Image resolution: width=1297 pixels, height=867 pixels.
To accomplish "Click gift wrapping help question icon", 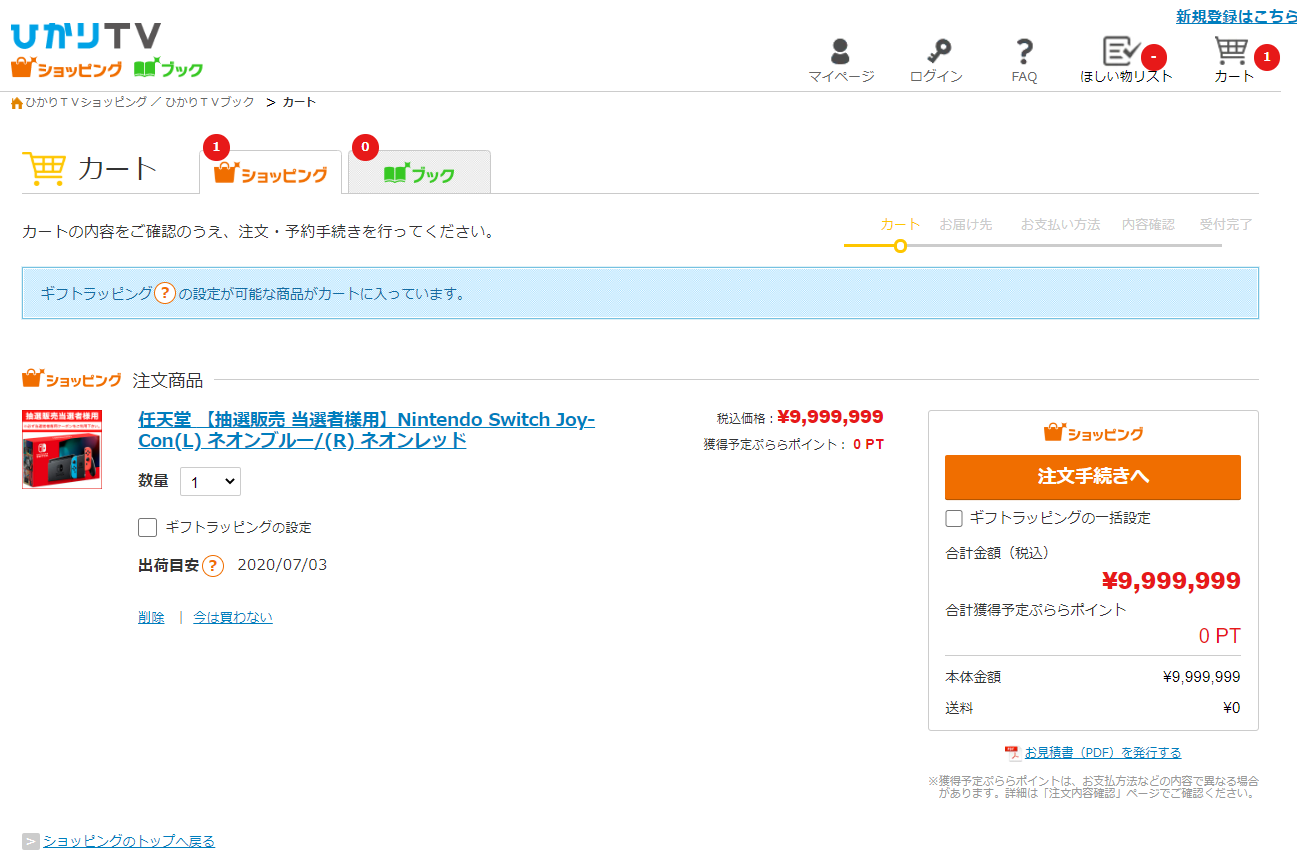I will point(165,293).
